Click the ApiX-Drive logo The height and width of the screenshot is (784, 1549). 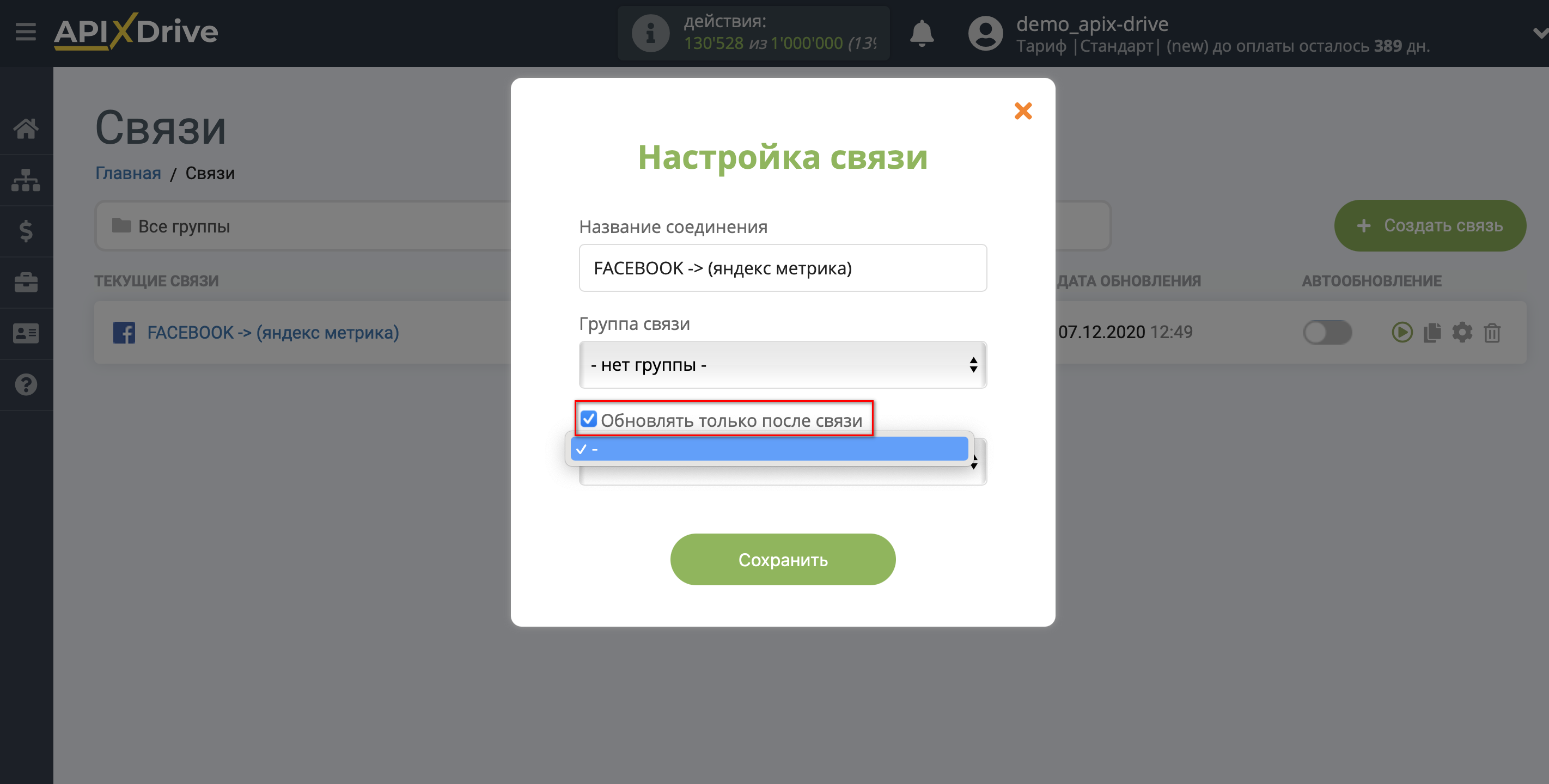click(136, 31)
